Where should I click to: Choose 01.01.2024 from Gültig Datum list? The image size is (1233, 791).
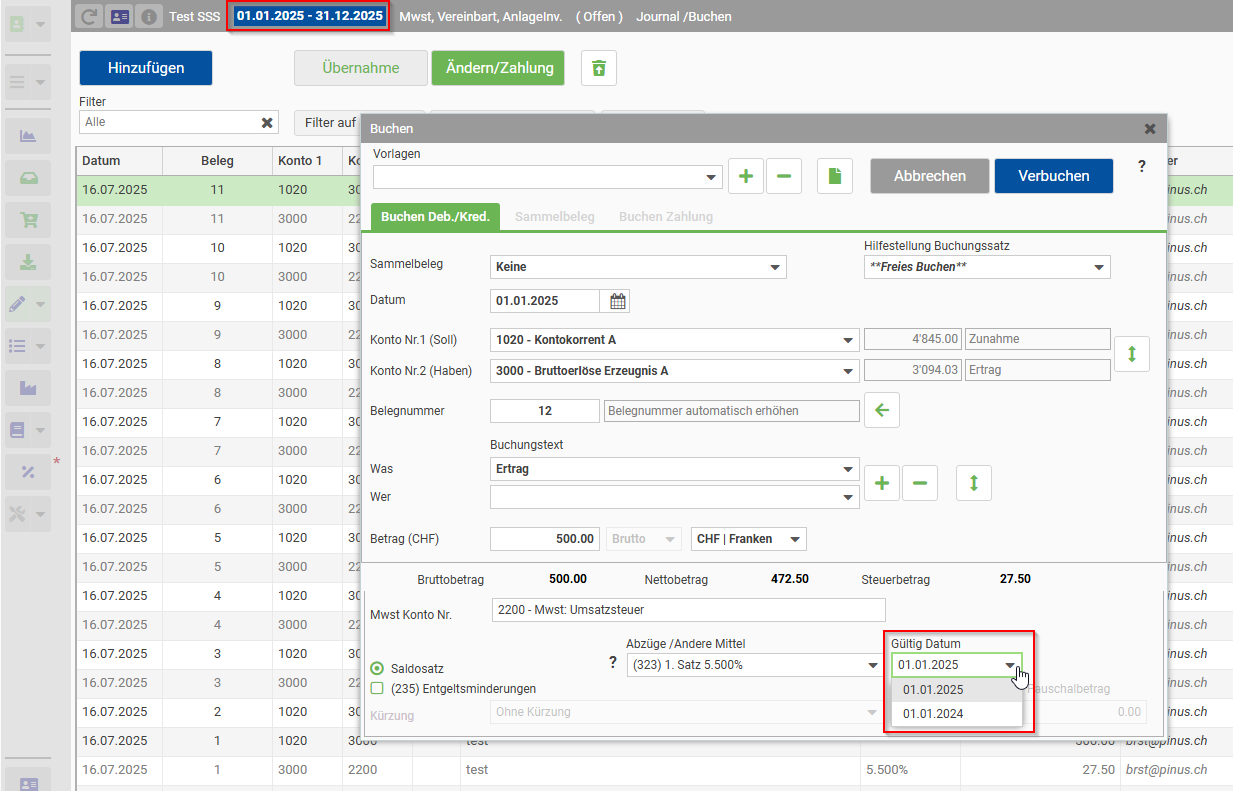(x=933, y=714)
